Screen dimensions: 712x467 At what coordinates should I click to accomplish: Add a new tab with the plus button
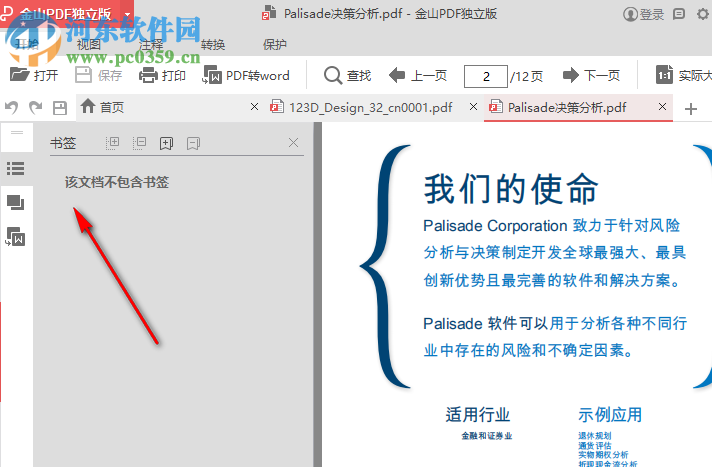tap(691, 109)
